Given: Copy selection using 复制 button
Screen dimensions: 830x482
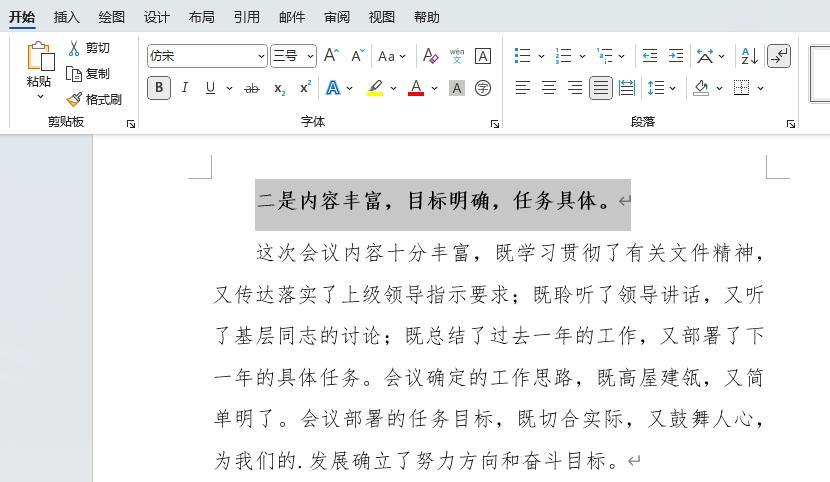Looking at the screenshot, I should pyautogui.click(x=88, y=74).
